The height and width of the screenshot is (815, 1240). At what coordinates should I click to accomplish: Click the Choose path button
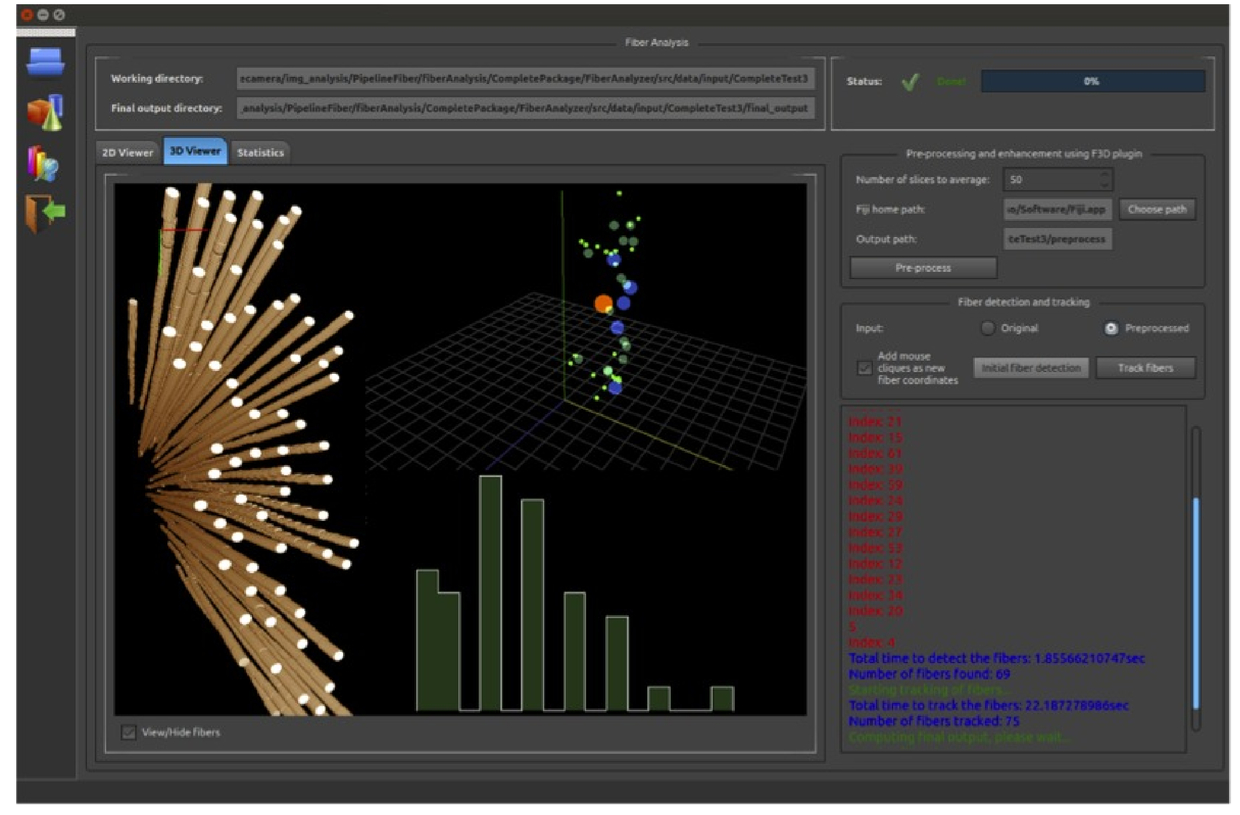click(1157, 210)
